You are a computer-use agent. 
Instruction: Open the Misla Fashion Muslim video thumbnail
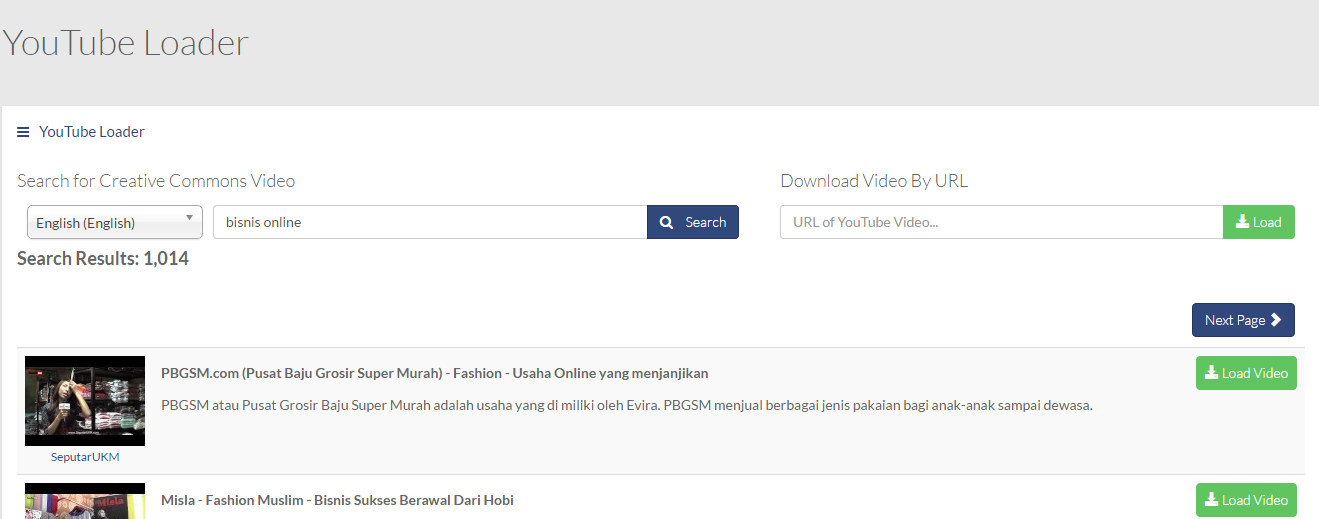point(85,501)
